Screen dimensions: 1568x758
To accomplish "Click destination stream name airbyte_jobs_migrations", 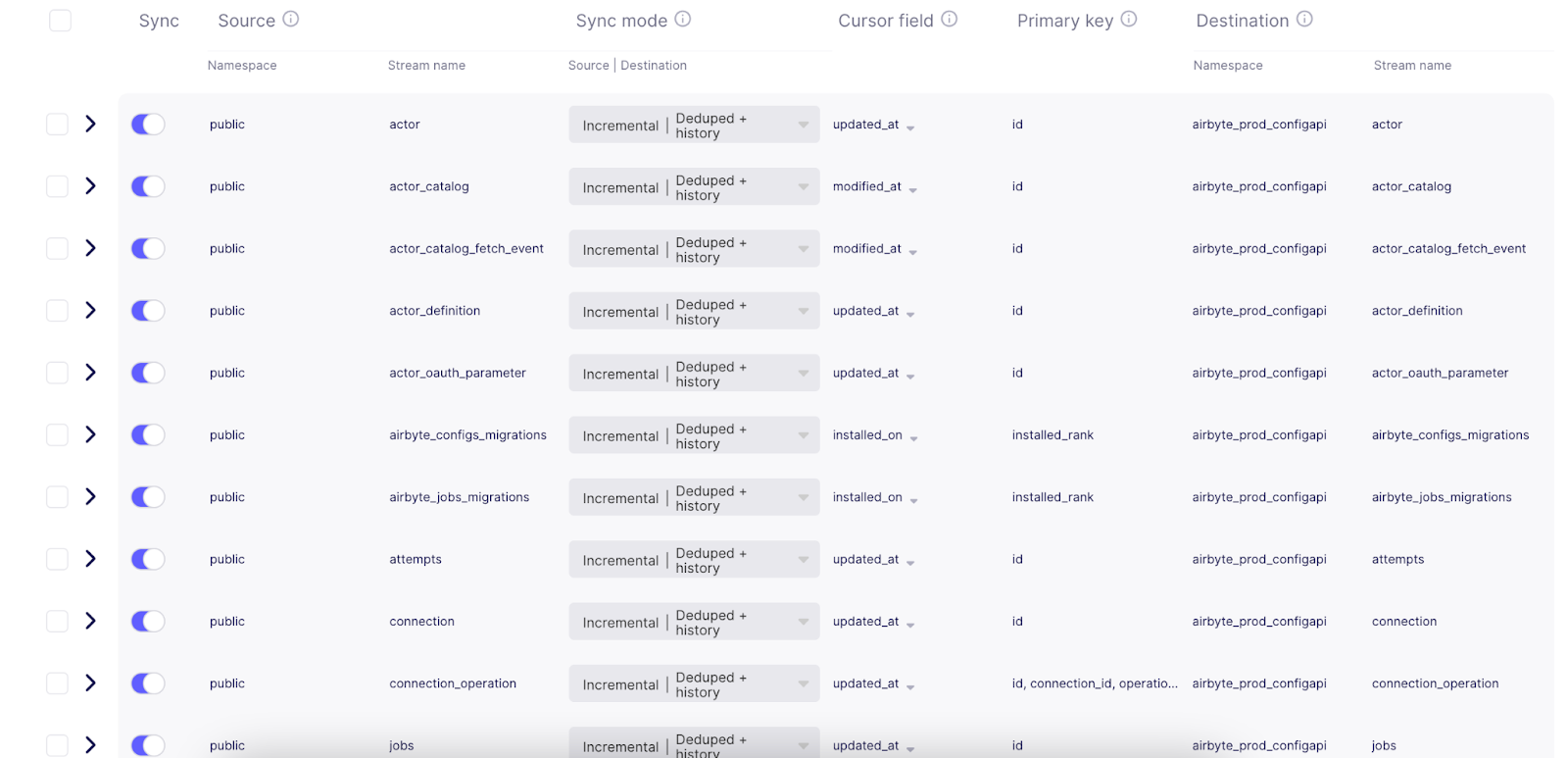I will coord(1442,497).
